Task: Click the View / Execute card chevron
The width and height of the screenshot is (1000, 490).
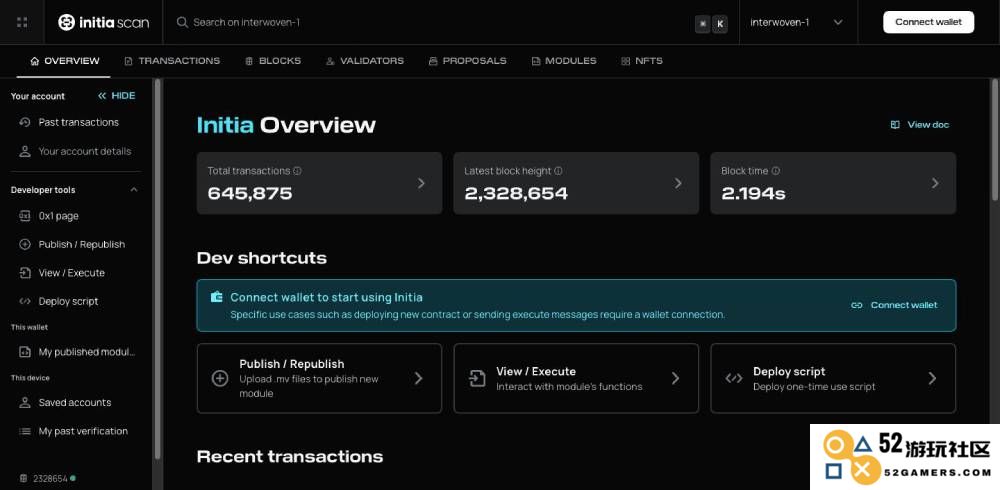Action: pyautogui.click(x=675, y=378)
